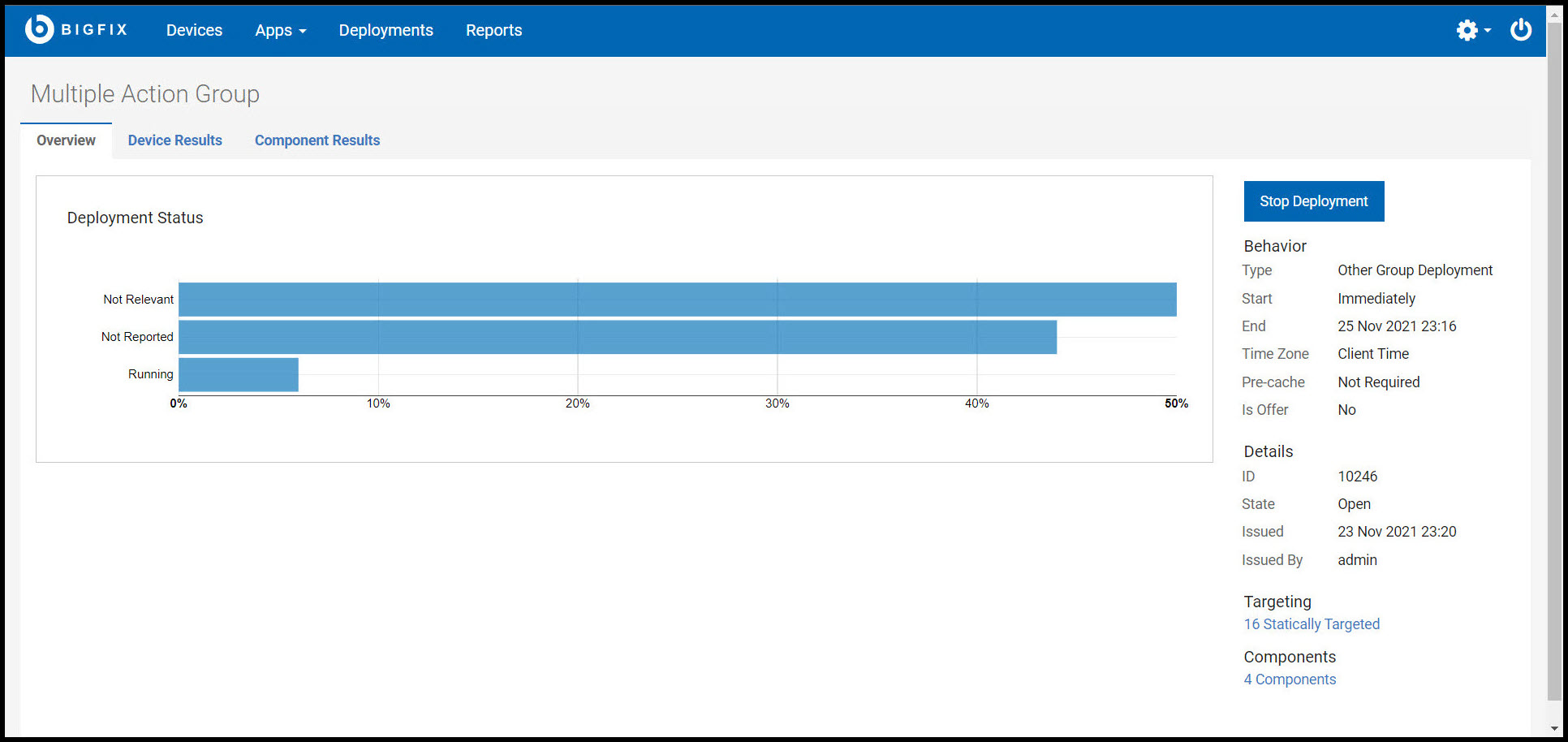Switch to the Device Results tab
This screenshot has height=742, width=1568.
click(174, 140)
